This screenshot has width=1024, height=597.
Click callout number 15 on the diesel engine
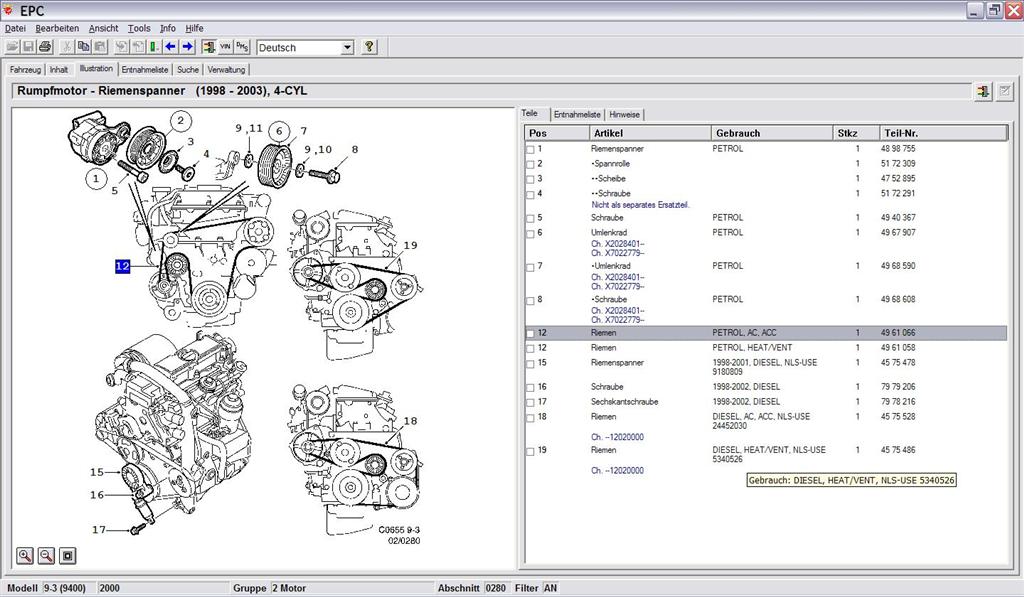tap(97, 472)
